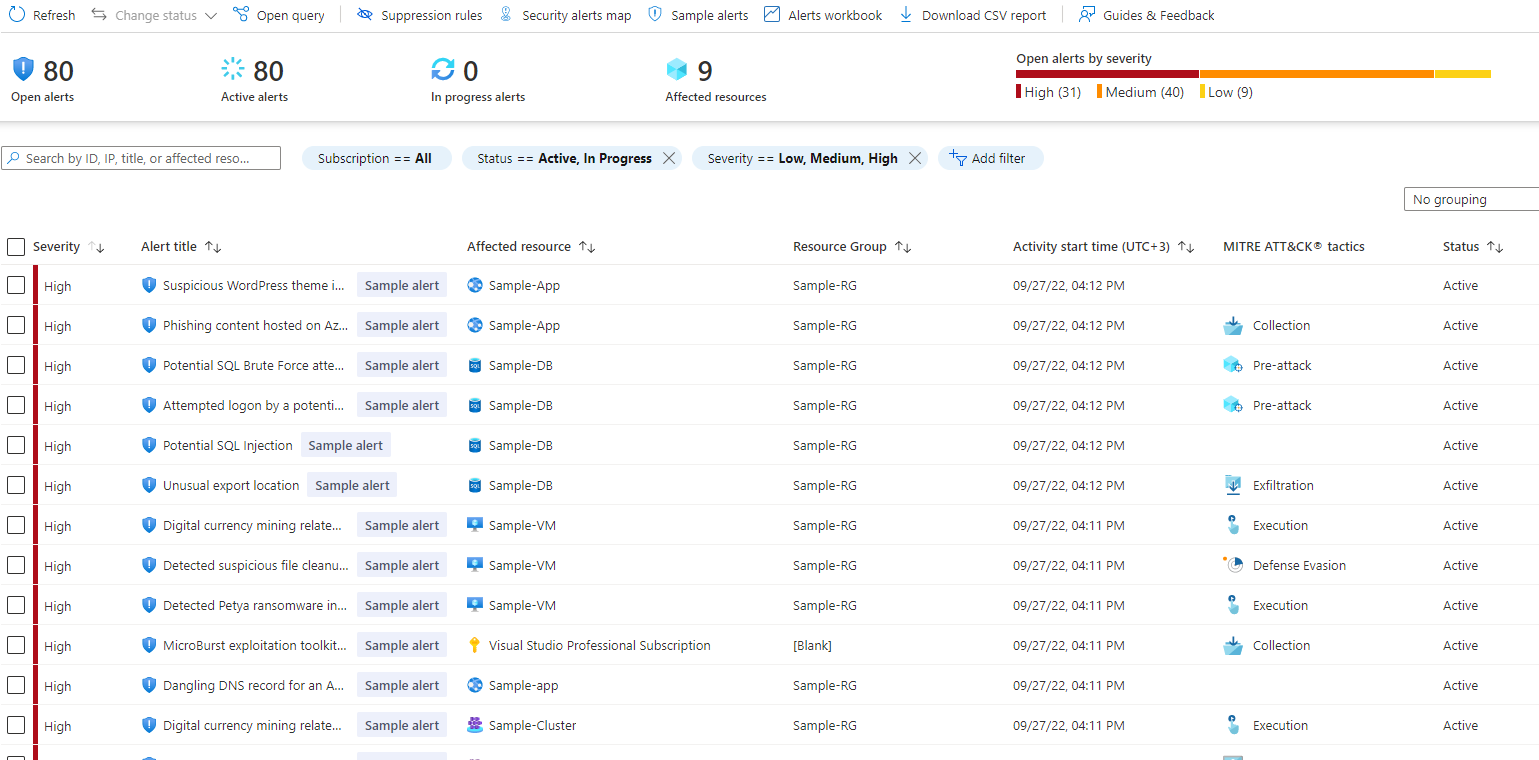The height and width of the screenshot is (760, 1539).
Task: Click the Sample alerts shield icon
Action: click(655, 15)
